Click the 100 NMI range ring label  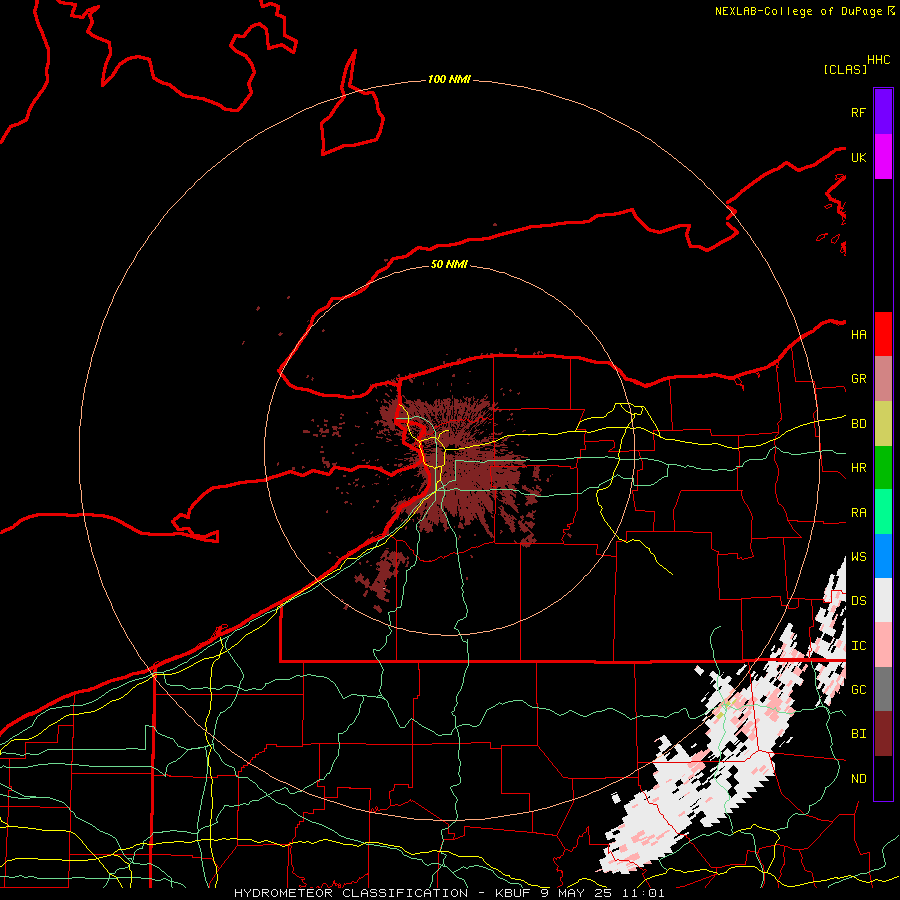[x=449, y=79]
